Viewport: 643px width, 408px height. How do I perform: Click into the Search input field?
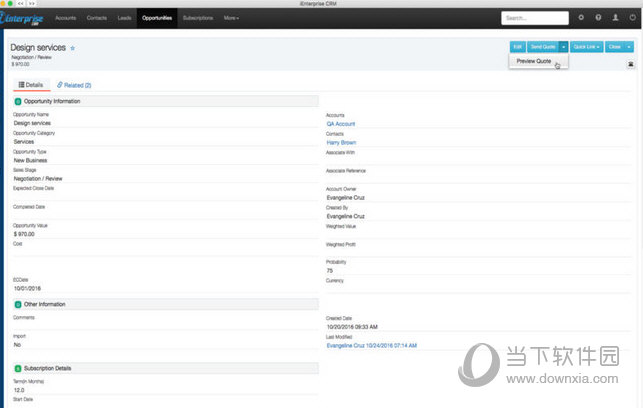(x=535, y=18)
